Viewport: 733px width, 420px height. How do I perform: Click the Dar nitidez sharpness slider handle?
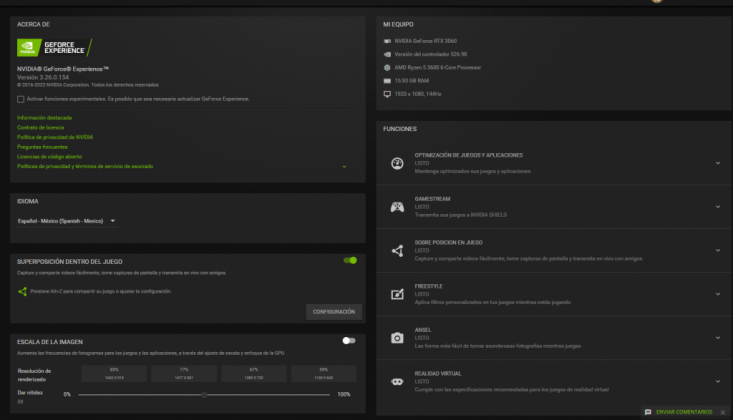204,395
